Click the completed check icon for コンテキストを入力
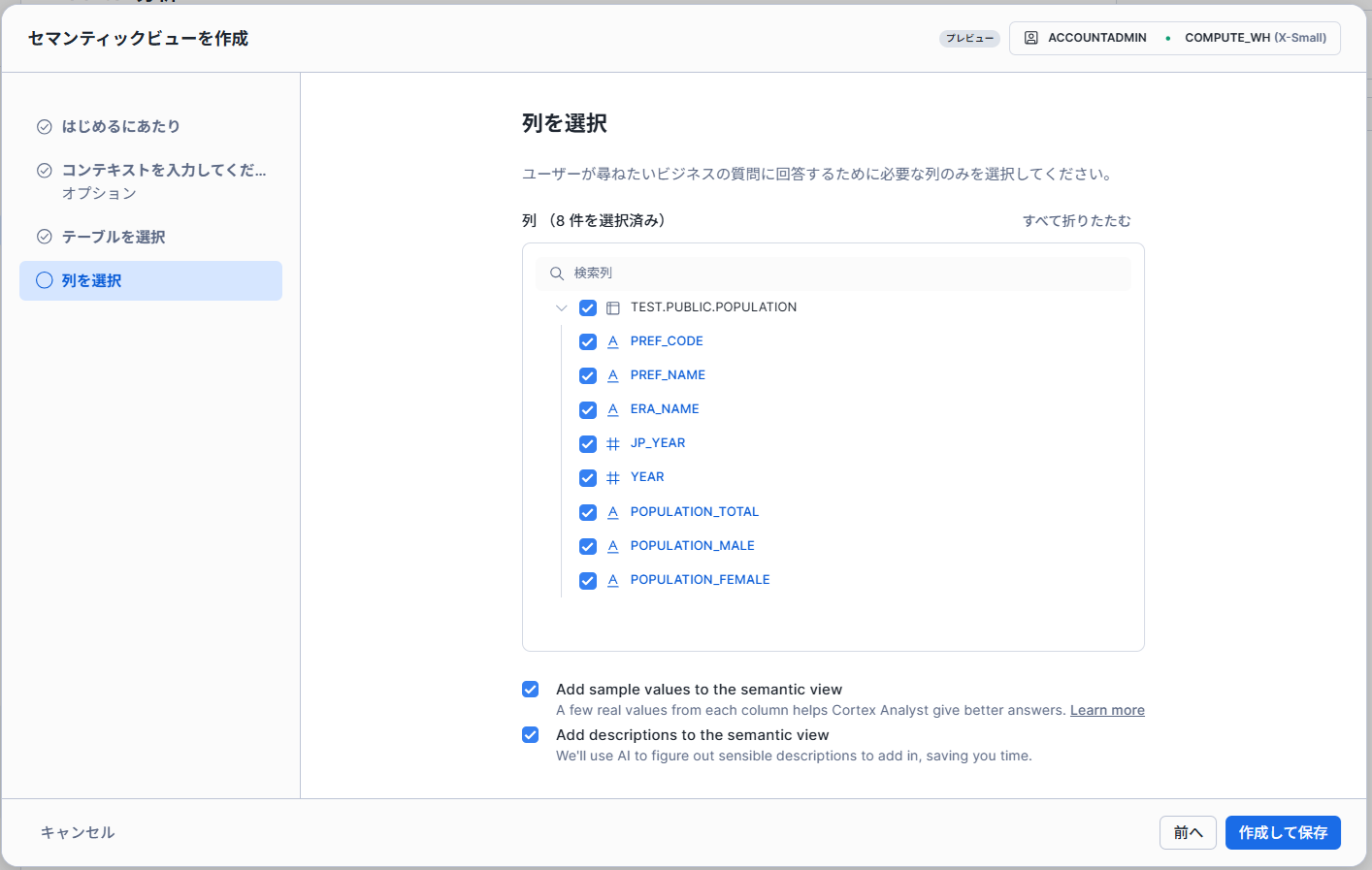This screenshot has height=870, width=1372. tap(45, 170)
